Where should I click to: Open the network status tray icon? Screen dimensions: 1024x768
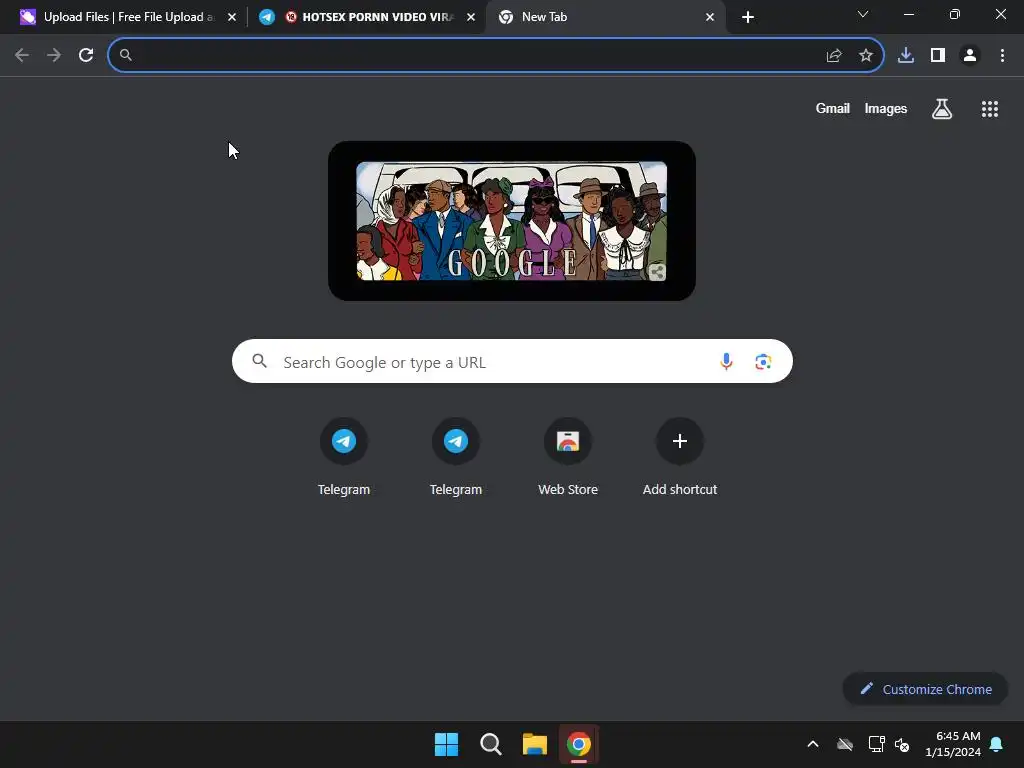876,744
